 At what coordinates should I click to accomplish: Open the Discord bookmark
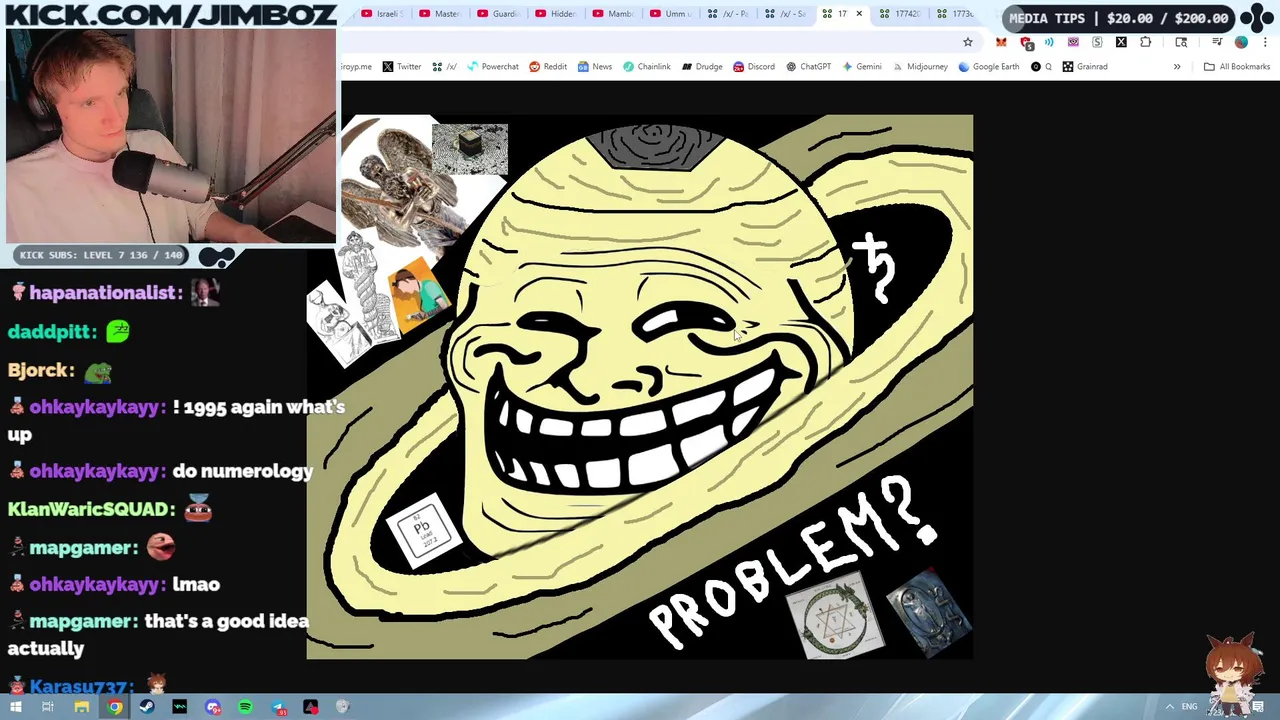point(754,67)
